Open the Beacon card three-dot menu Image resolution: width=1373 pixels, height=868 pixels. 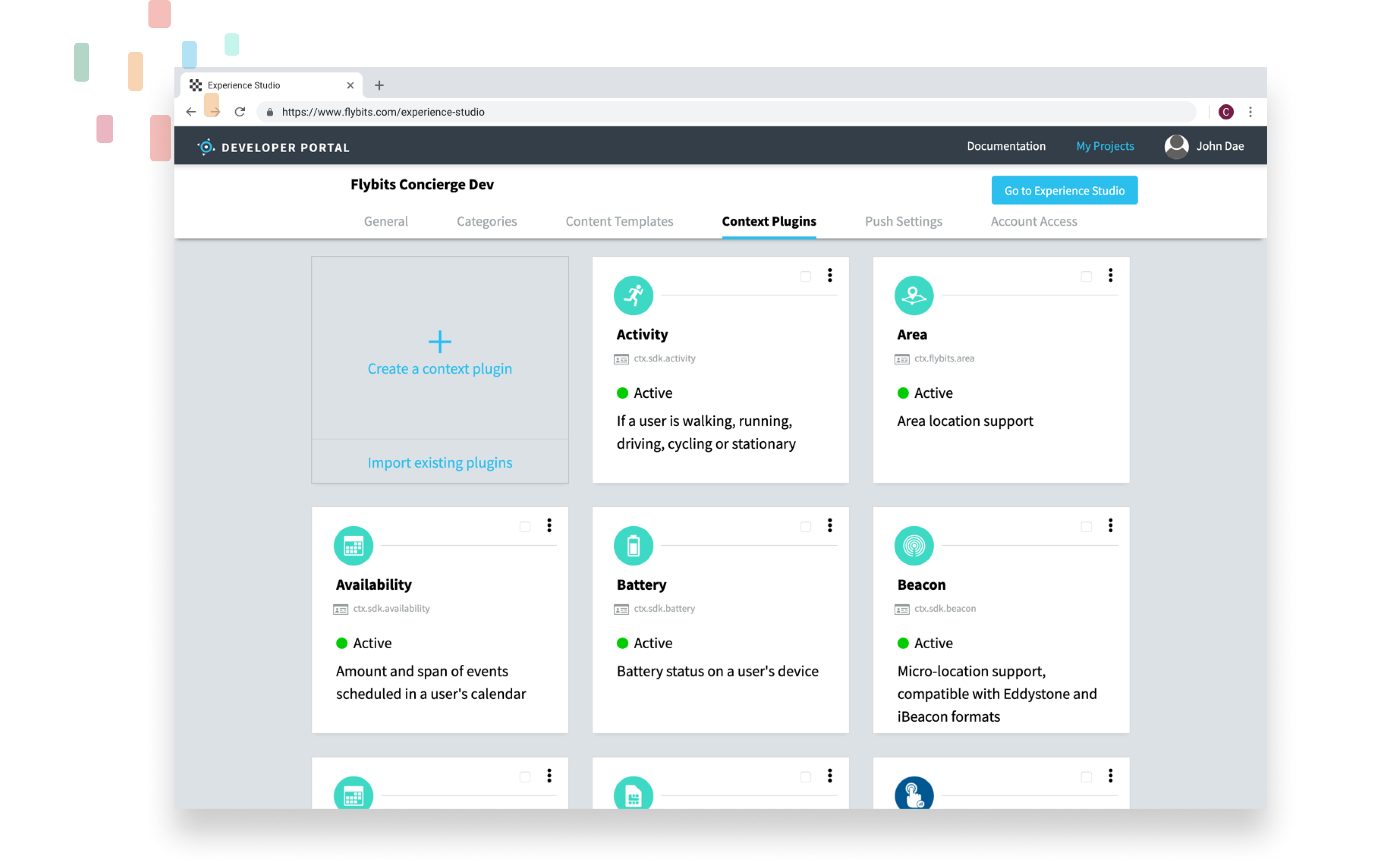(x=1110, y=525)
